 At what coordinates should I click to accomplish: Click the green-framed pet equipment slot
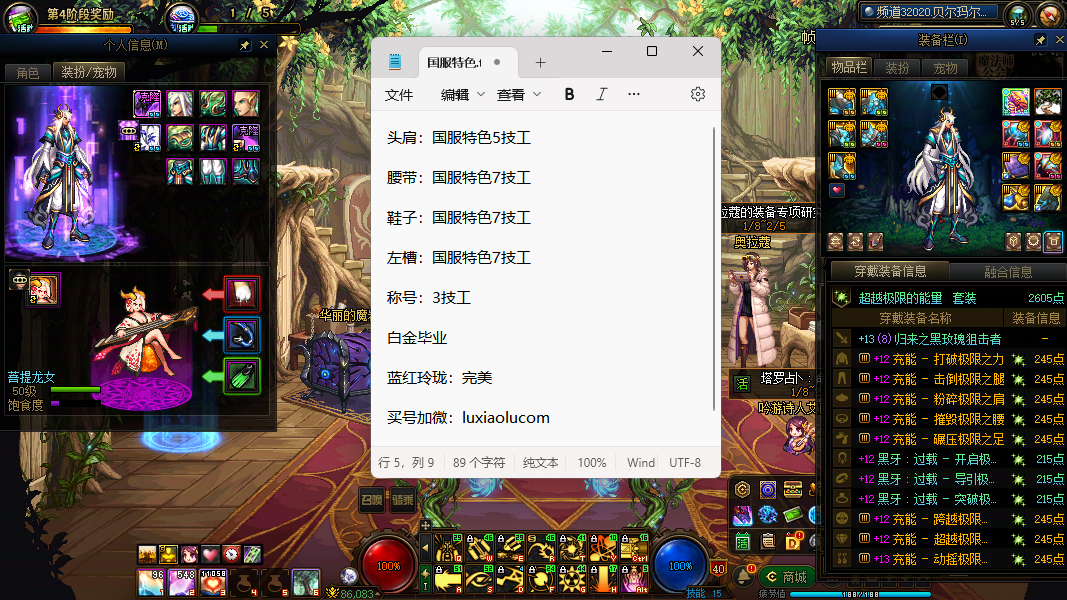[x=242, y=376]
